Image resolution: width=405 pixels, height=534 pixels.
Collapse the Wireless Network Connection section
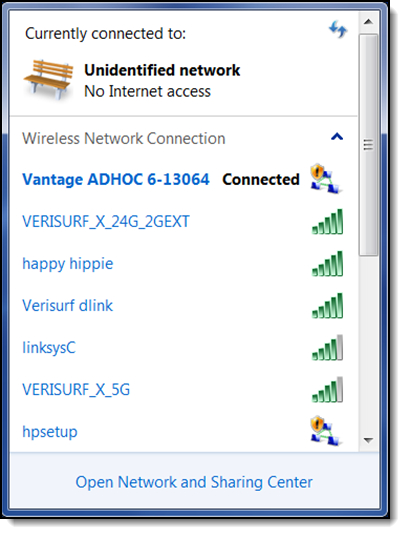[337, 137]
